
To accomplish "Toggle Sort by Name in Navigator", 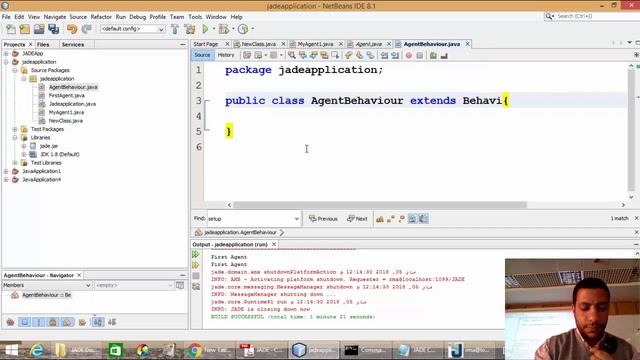I will (x=98, y=322).
